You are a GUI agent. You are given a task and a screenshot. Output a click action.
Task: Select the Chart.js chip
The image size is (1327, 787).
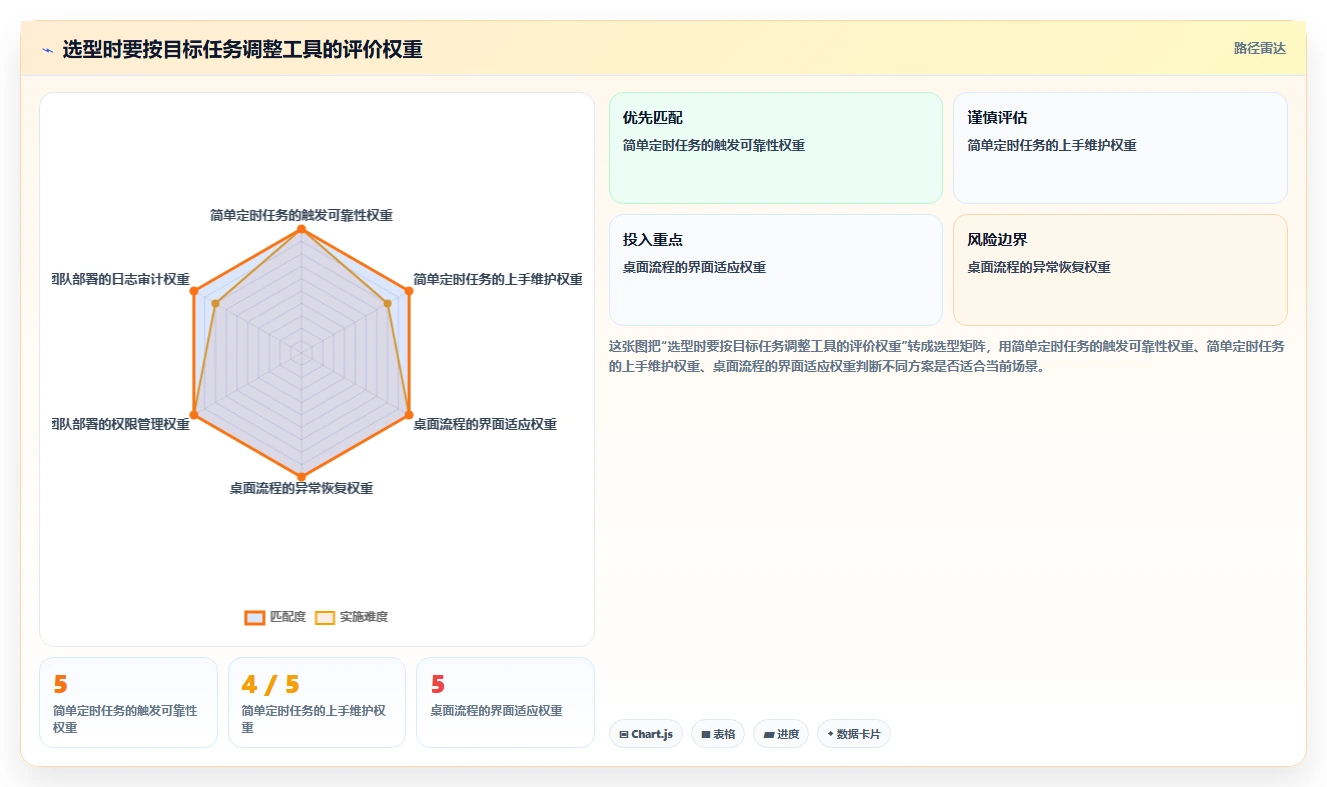tap(646, 734)
